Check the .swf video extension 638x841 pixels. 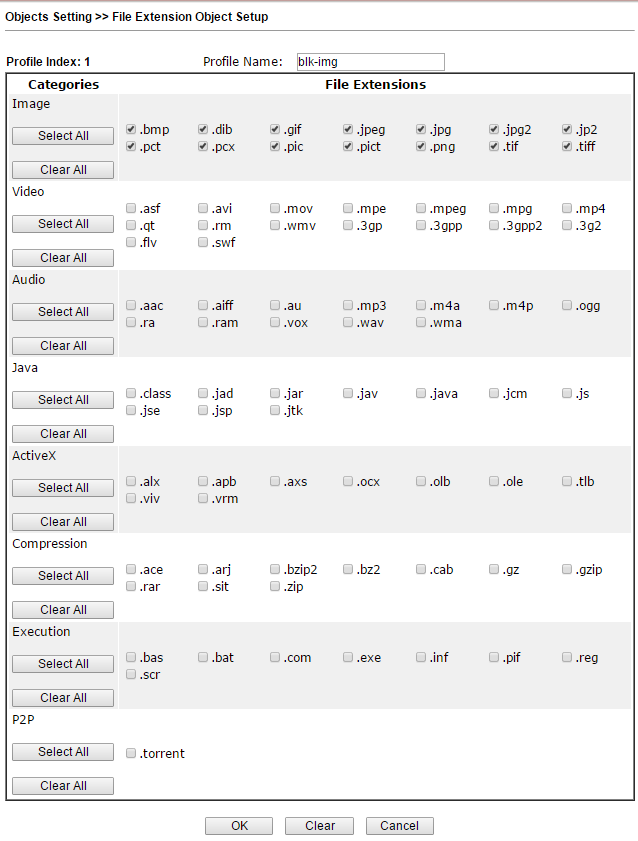point(203,243)
